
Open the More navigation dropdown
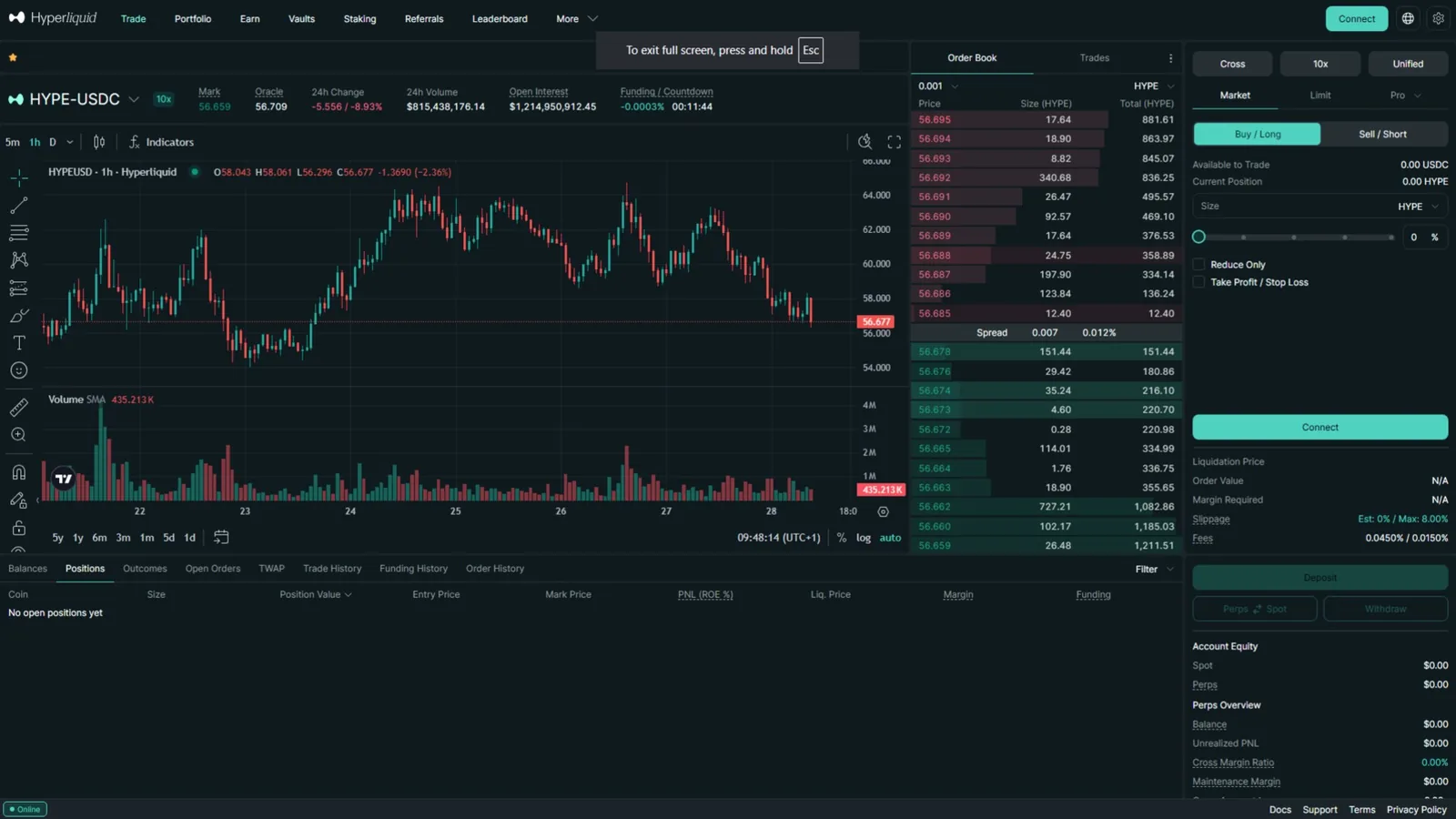pyautogui.click(x=576, y=18)
